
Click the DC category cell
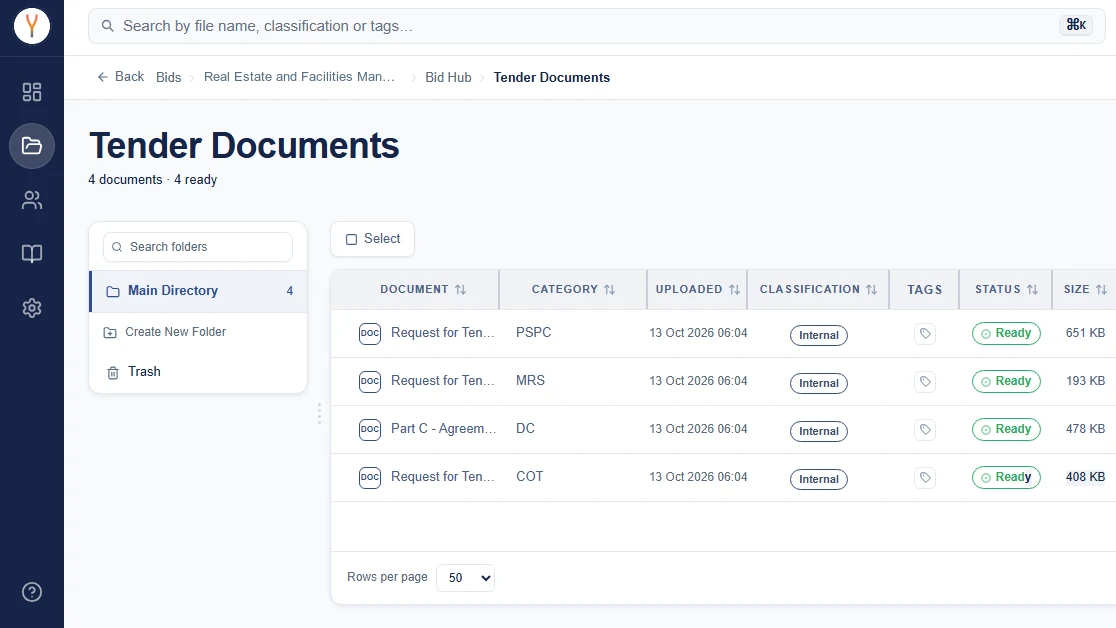tap(525, 429)
